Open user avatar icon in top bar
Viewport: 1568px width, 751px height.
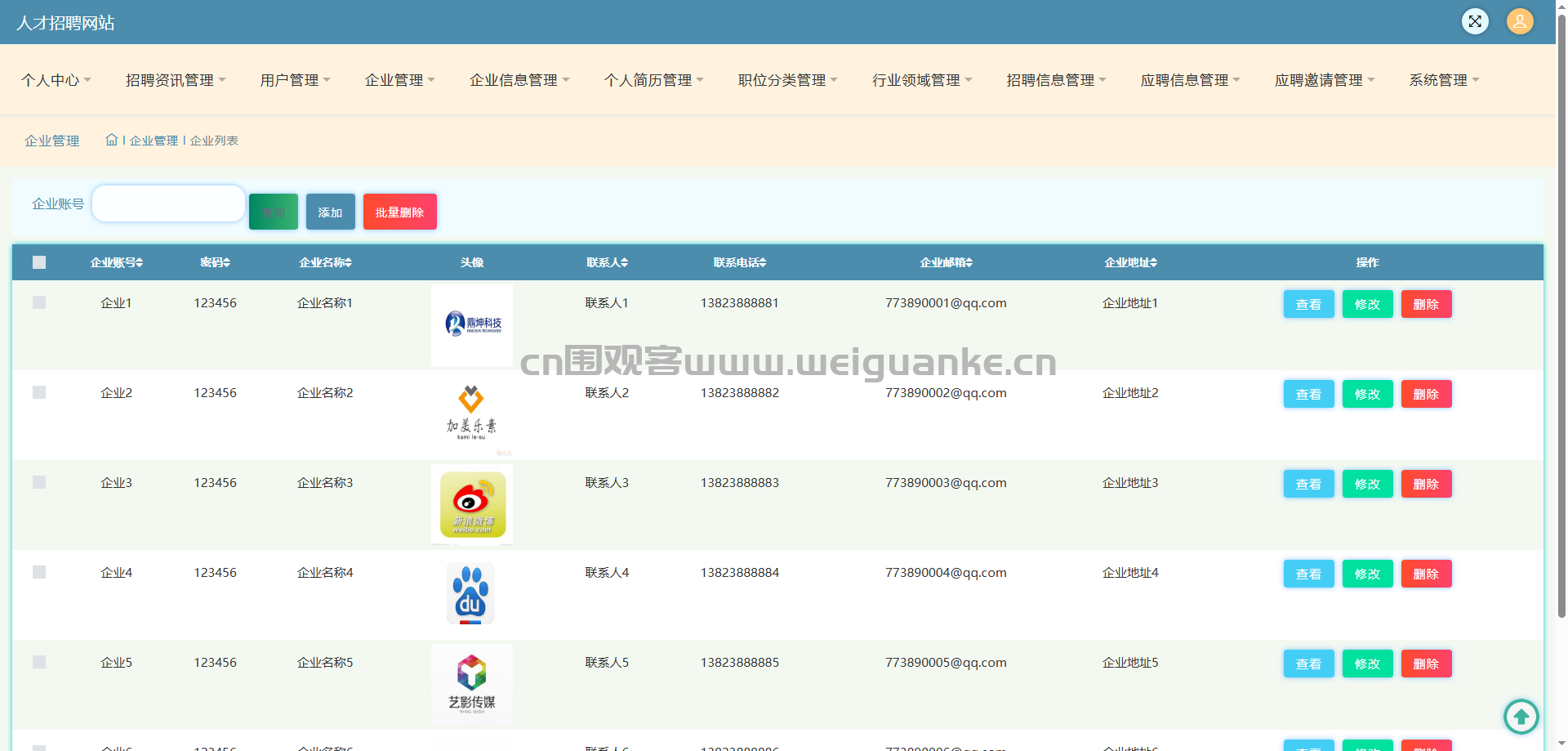coord(1520,21)
